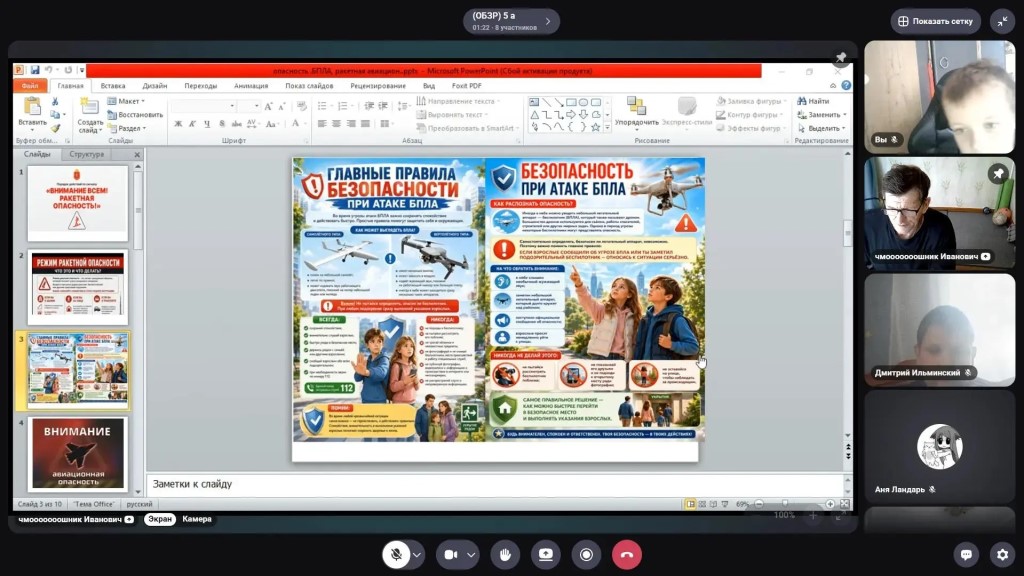Start screen sharing
Image resolution: width=1024 pixels, height=576 pixels.
[x=545, y=555]
